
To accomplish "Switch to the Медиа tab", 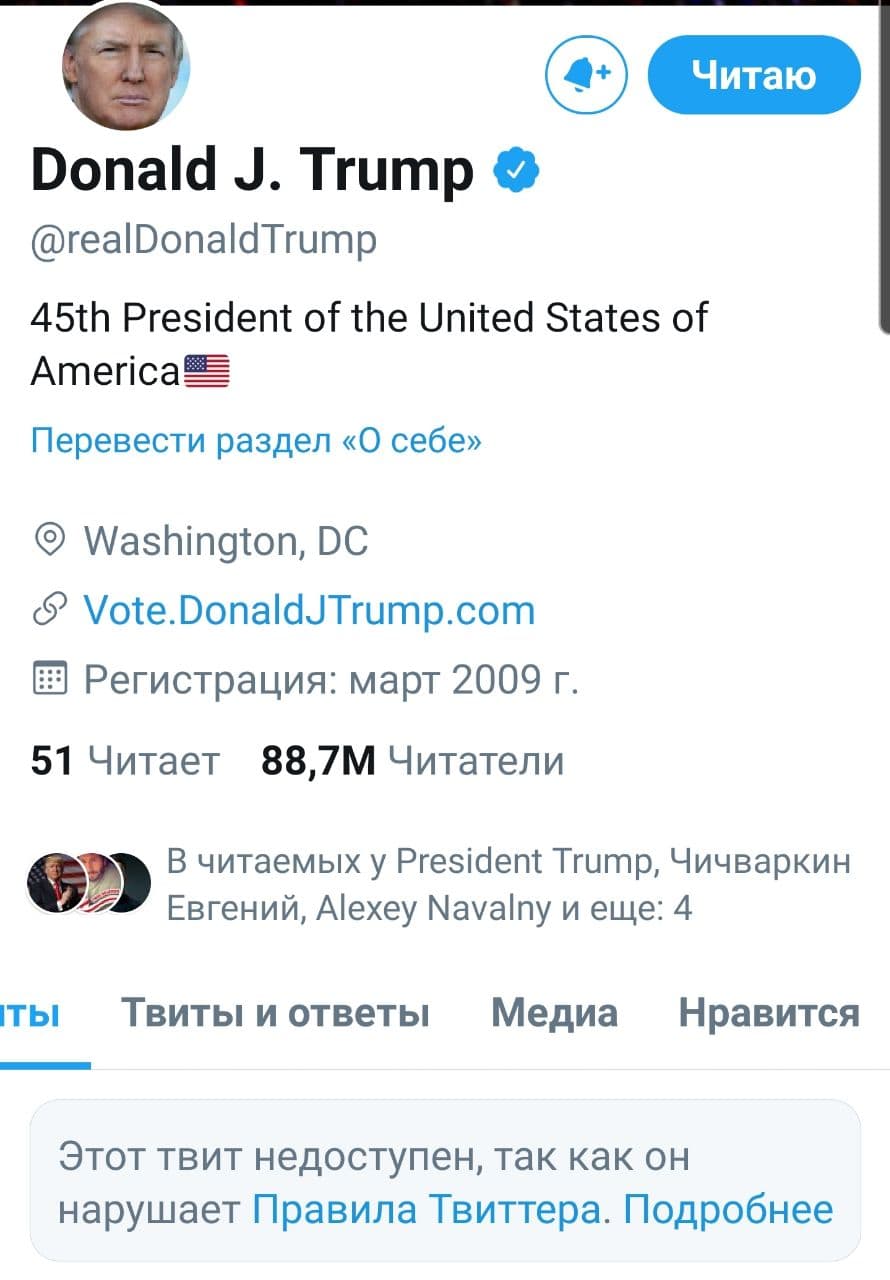I will point(554,1013).
